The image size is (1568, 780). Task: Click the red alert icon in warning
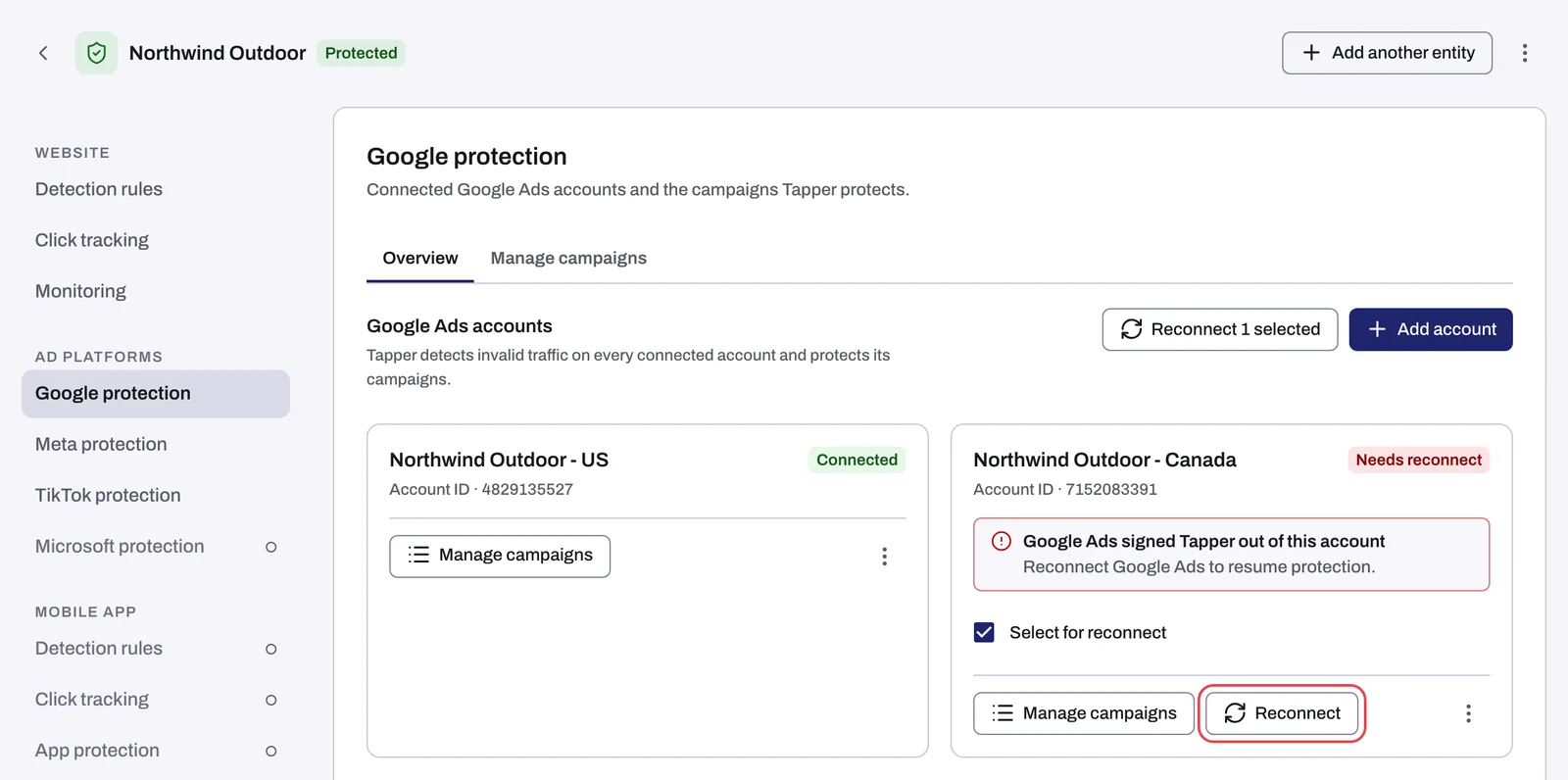click(x=1001, y=541)
